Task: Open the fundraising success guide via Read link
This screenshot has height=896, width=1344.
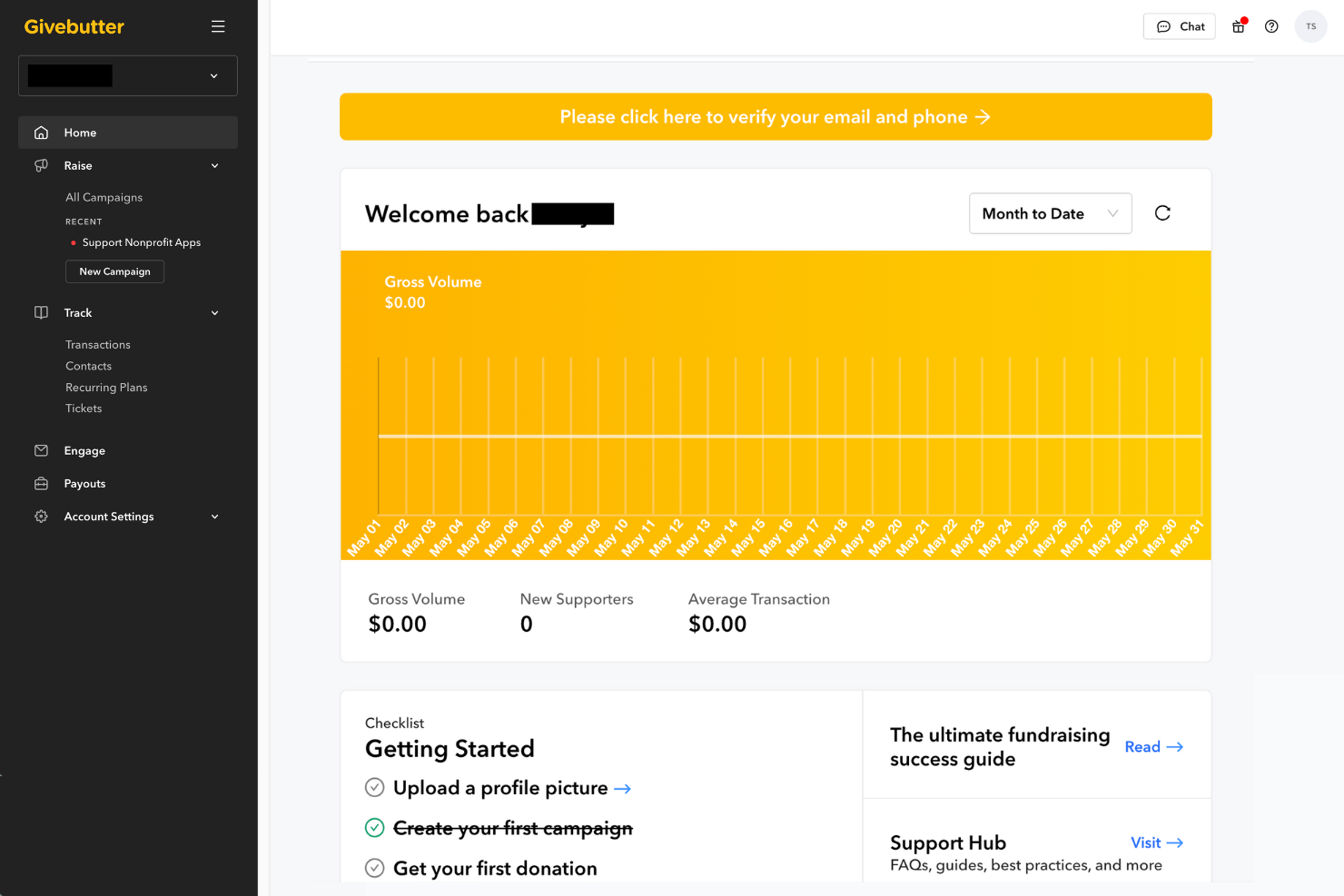Action: (x=1153, y=746)
